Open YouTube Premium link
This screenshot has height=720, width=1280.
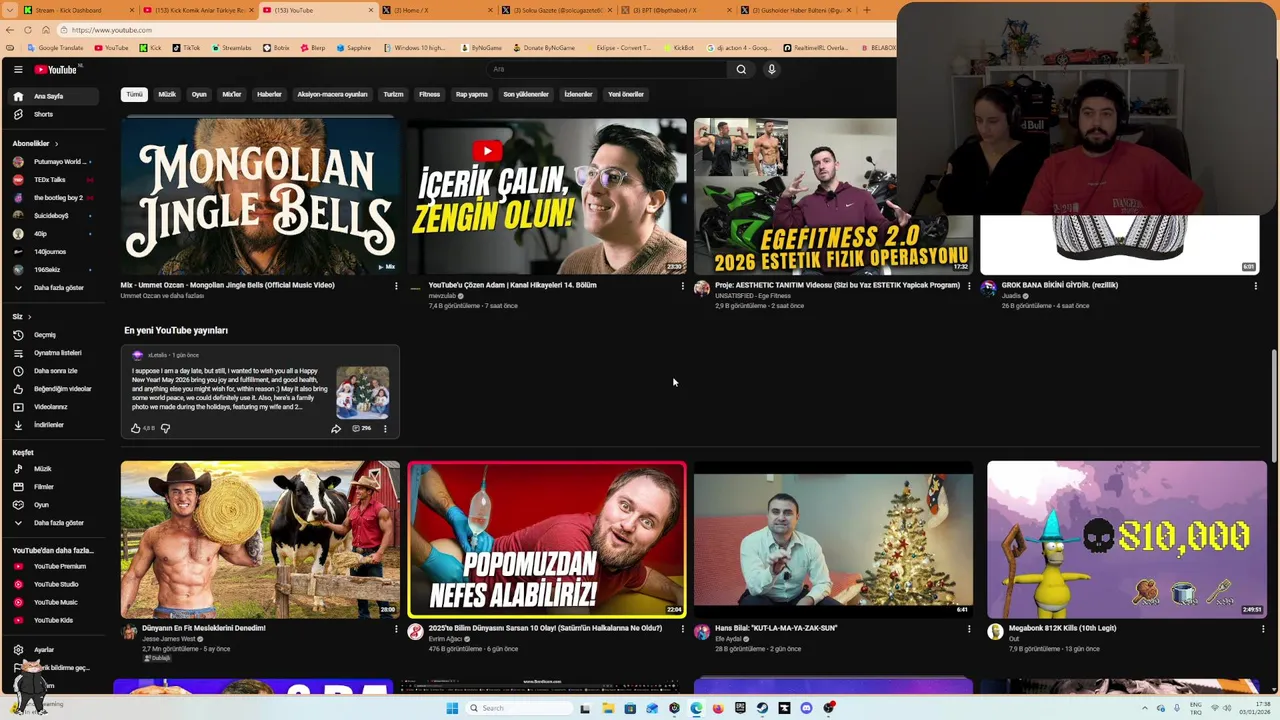pyautogui.click(x=52, y=566)
